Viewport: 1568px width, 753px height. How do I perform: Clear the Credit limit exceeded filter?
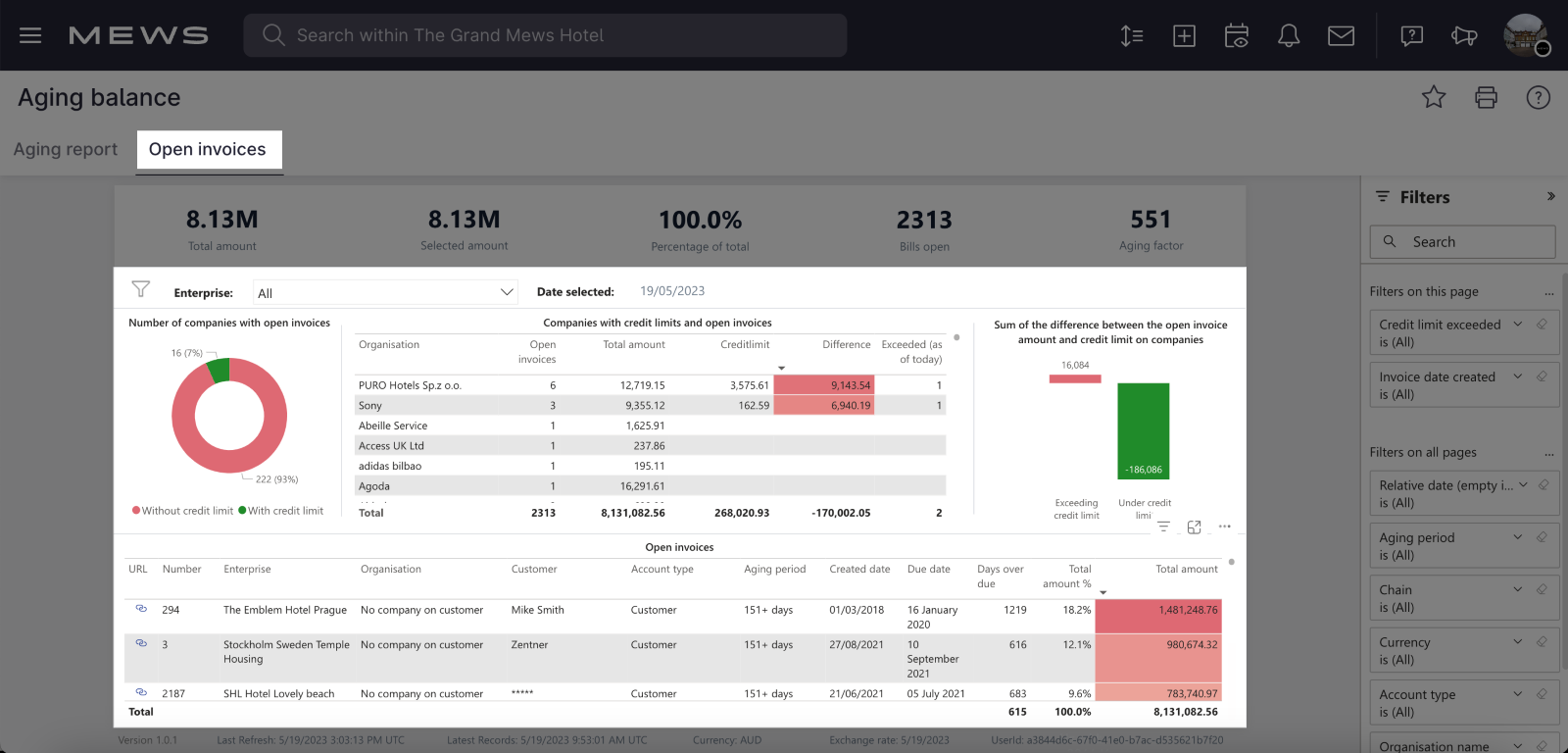(x=1542, y=325)
